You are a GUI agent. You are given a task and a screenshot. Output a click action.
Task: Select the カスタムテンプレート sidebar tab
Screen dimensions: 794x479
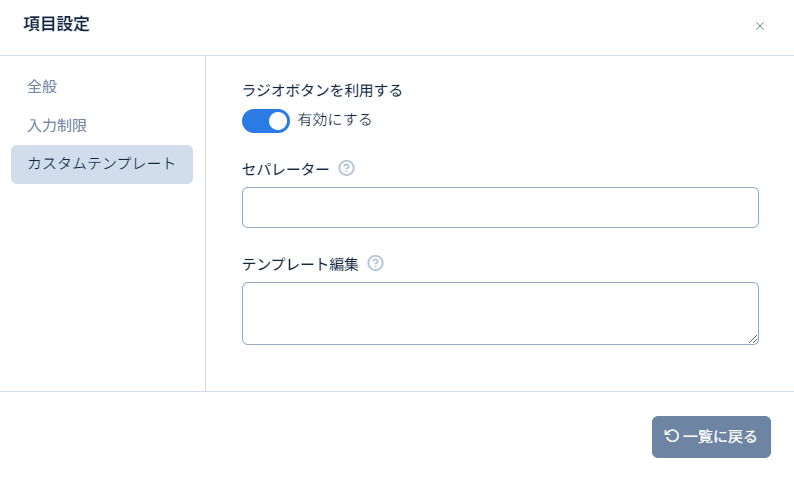(x=102, y=164)
